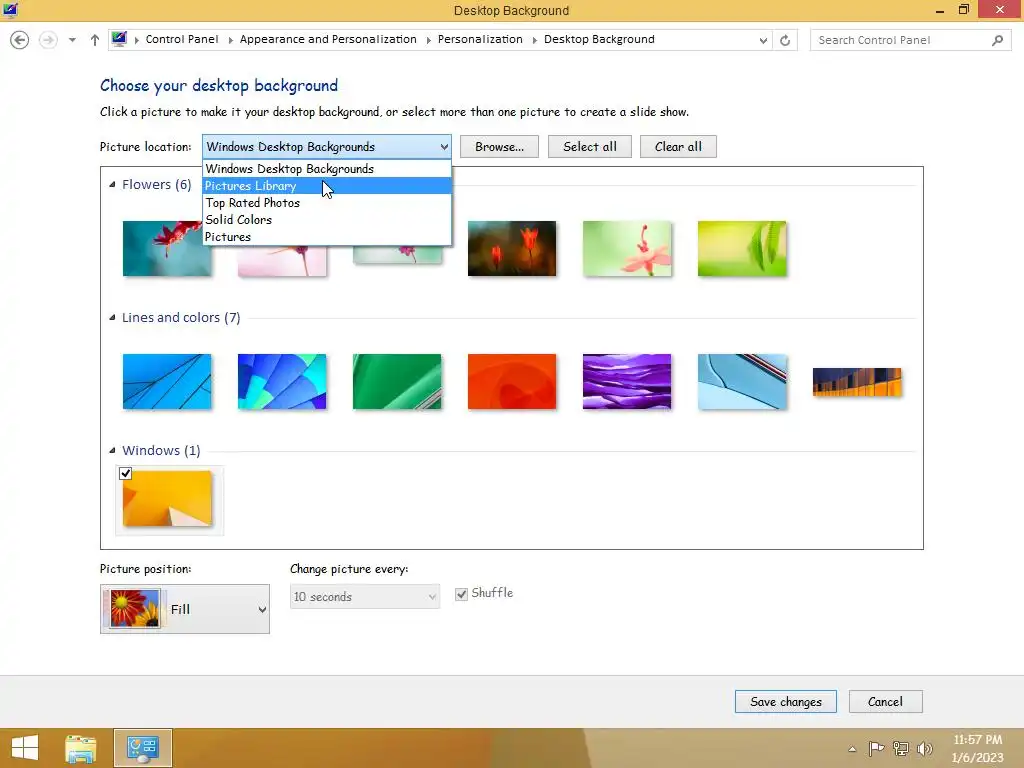Open File Explorer from the taskbar
Screen dimensions: 1024x768
coord(80,748)
